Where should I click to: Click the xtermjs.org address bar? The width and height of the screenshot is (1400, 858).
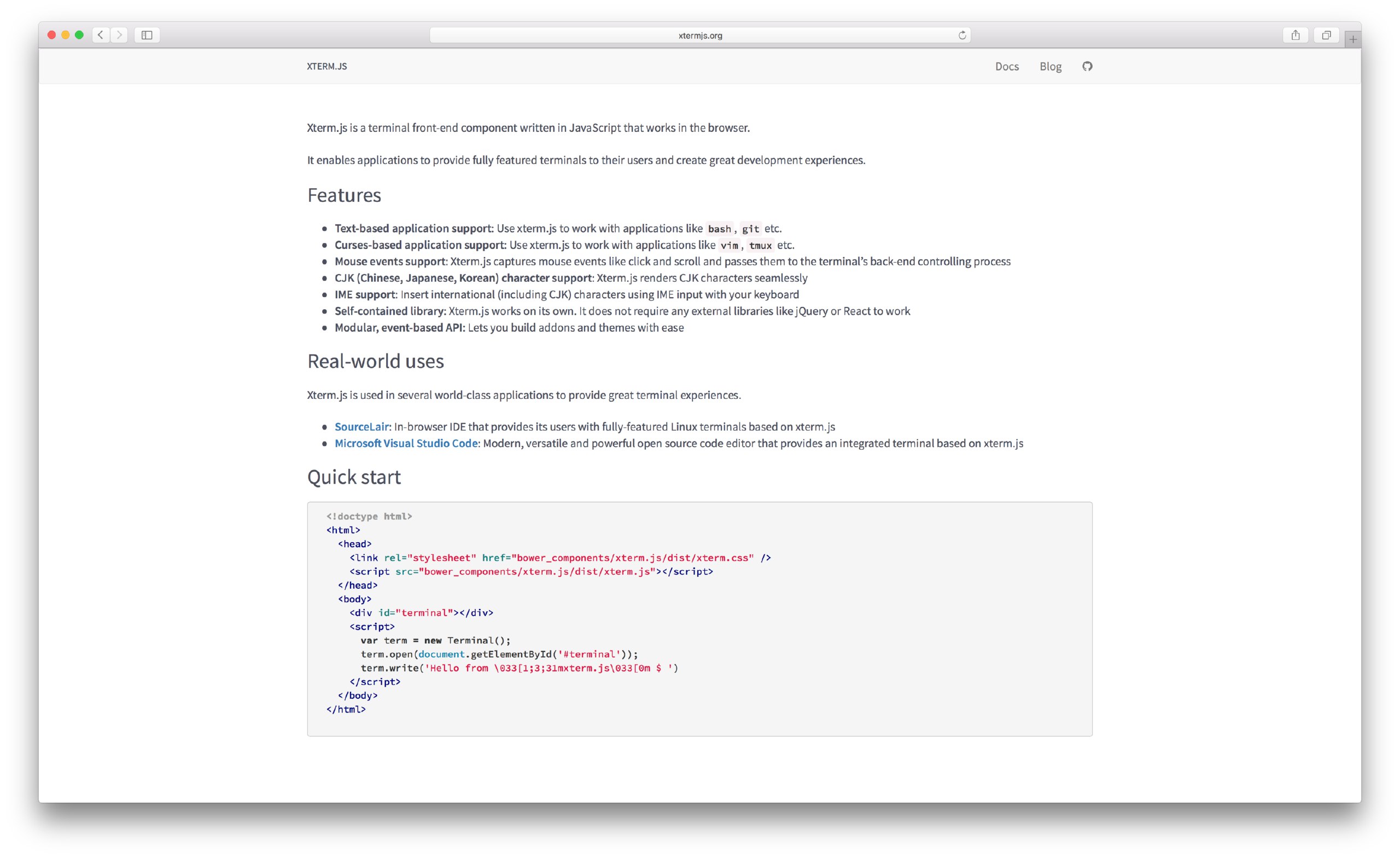[700, 35]
